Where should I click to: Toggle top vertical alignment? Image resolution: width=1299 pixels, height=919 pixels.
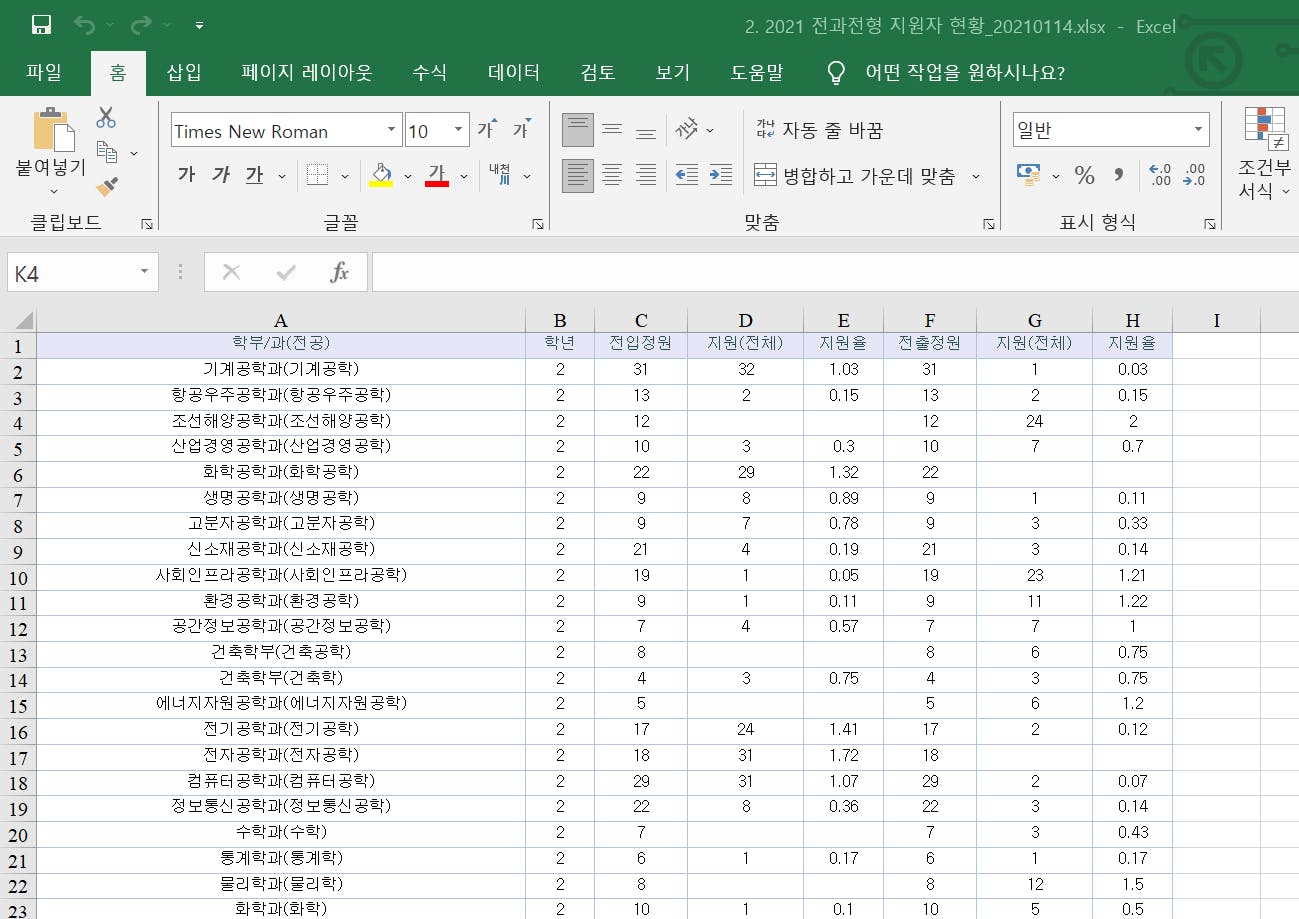(578, 130)
